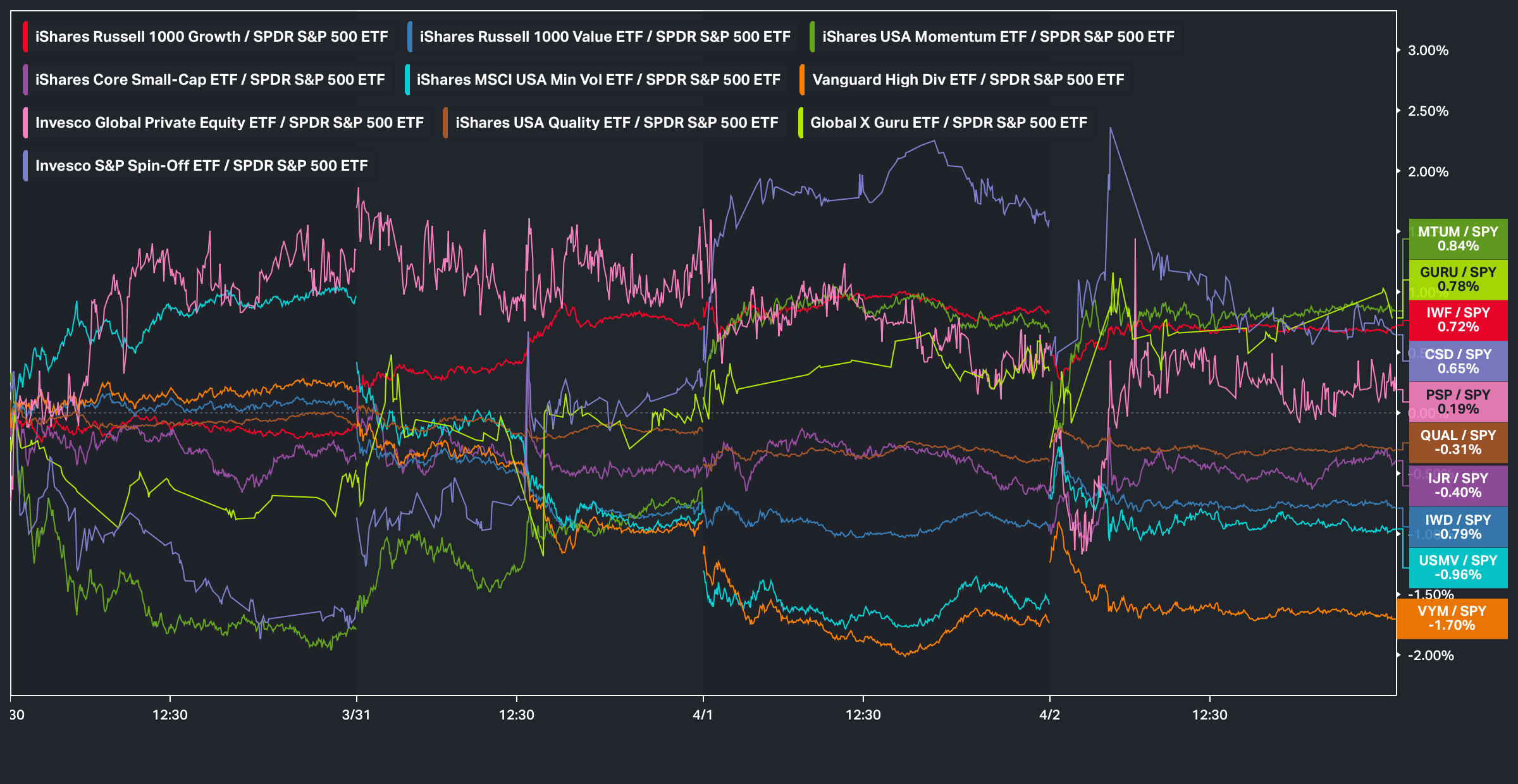Click the 4/1 date marker on time axis
The height and width of the screenshot is (784, 1518).
703,715
